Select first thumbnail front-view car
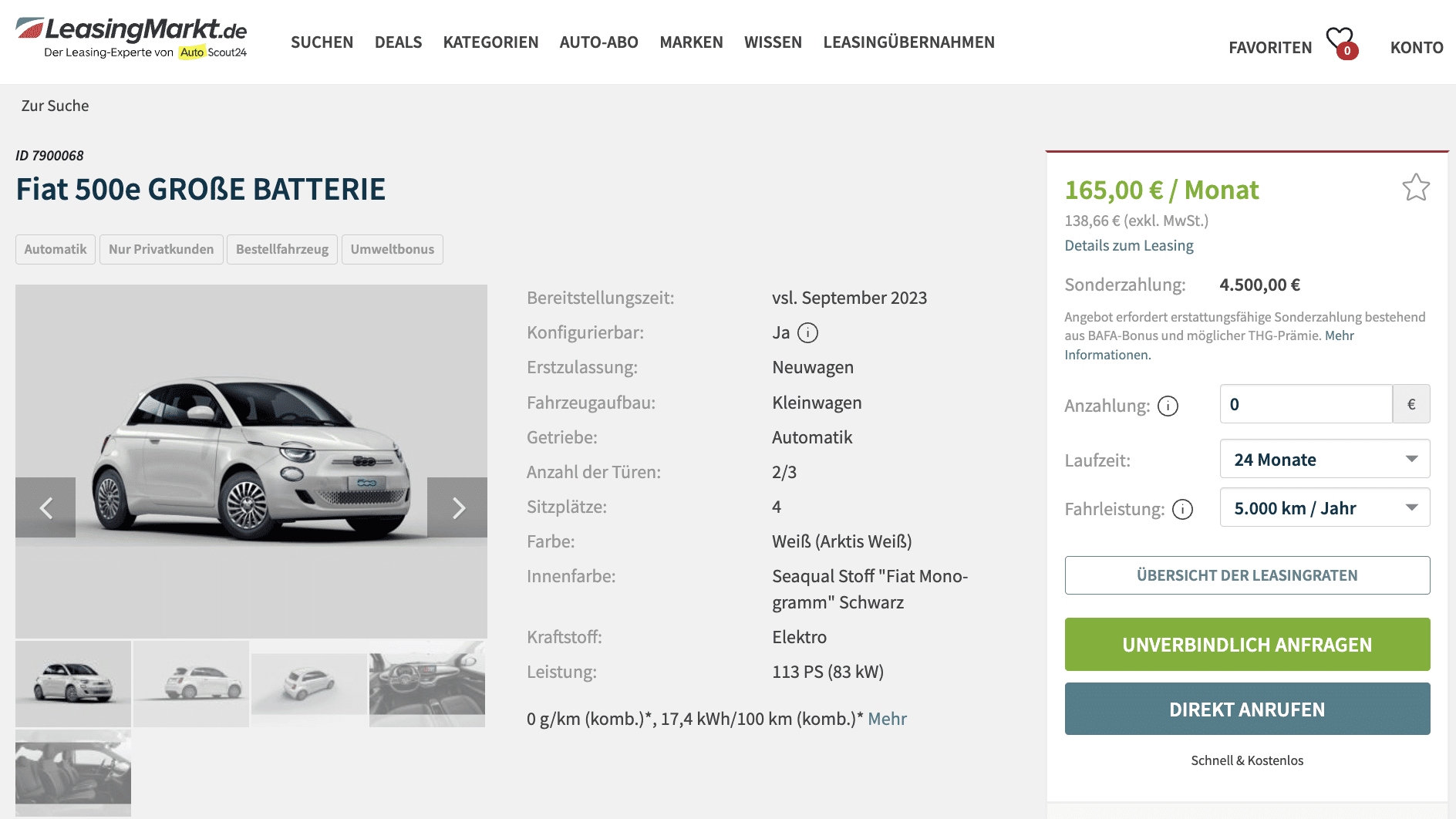This screenshot has width=1456, height=819. (x=73, y=684)
